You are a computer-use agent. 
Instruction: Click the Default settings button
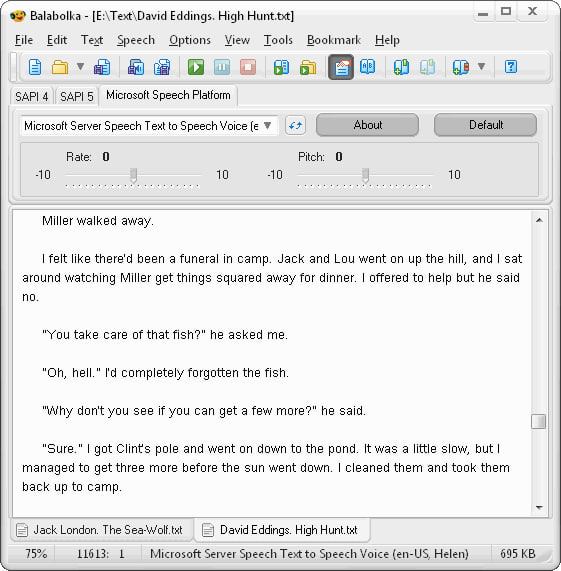(x=486, y=125)
